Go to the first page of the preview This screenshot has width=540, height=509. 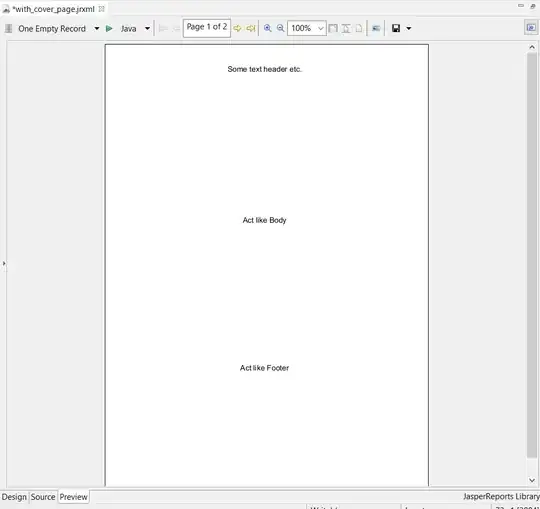click(163, 29)
